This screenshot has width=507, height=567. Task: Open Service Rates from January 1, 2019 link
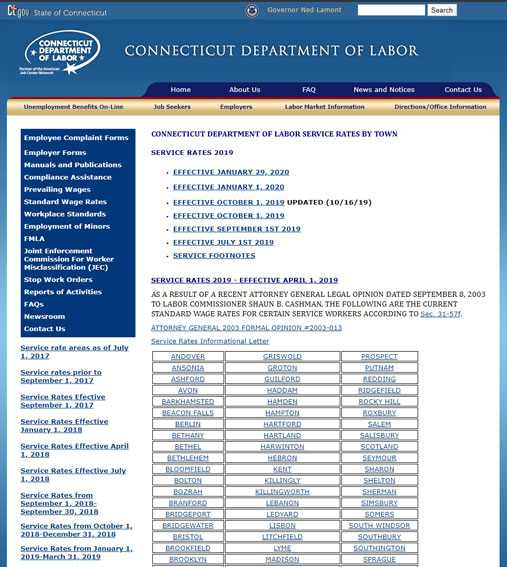click(76, 553)
